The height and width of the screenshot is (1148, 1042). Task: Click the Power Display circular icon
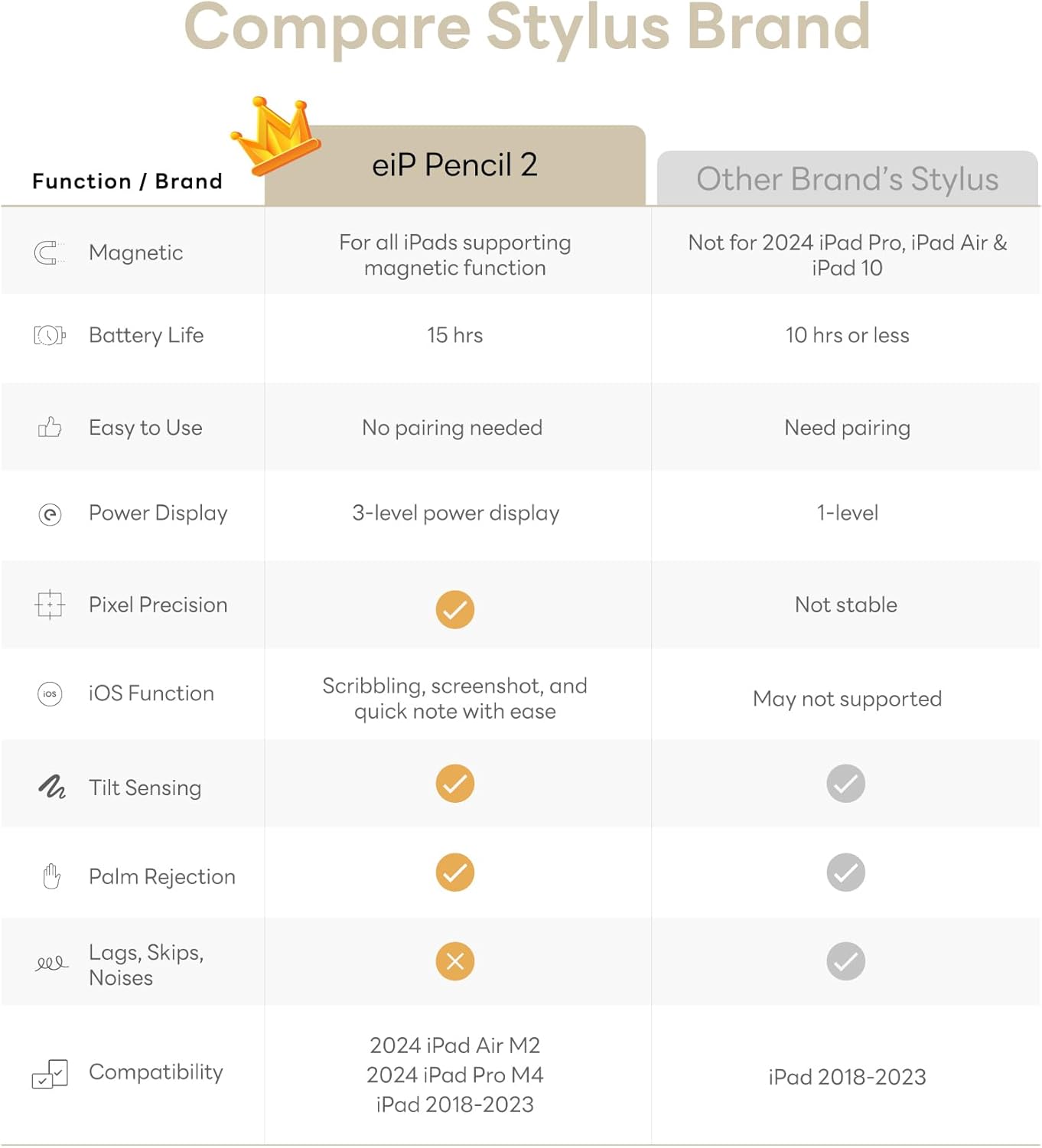tap(50, 514)
